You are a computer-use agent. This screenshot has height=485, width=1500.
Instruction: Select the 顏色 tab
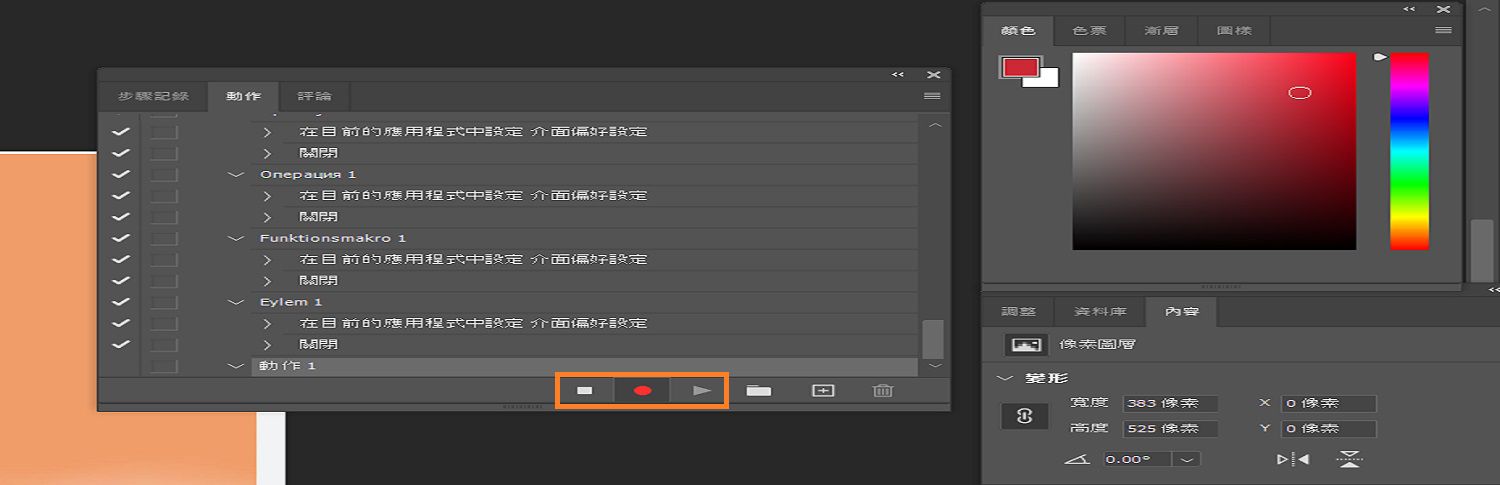(1018, 31)
